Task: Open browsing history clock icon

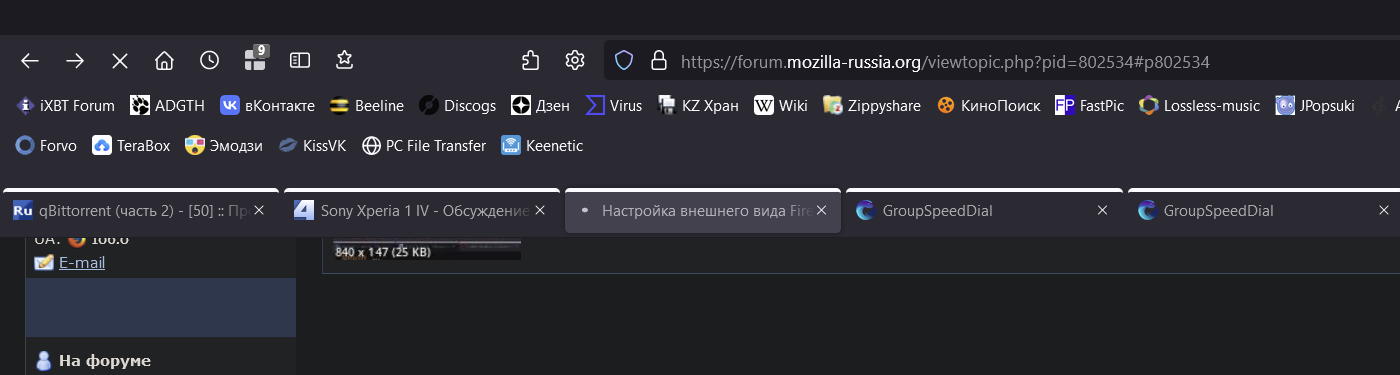Action: 210,61
